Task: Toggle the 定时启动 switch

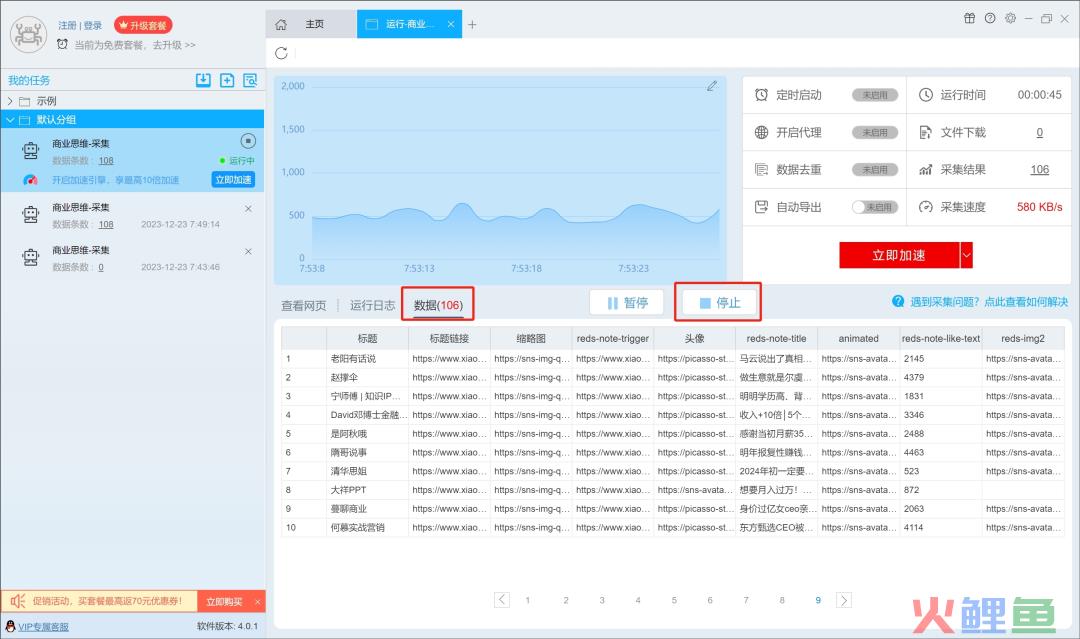Action: coord(875,95)
